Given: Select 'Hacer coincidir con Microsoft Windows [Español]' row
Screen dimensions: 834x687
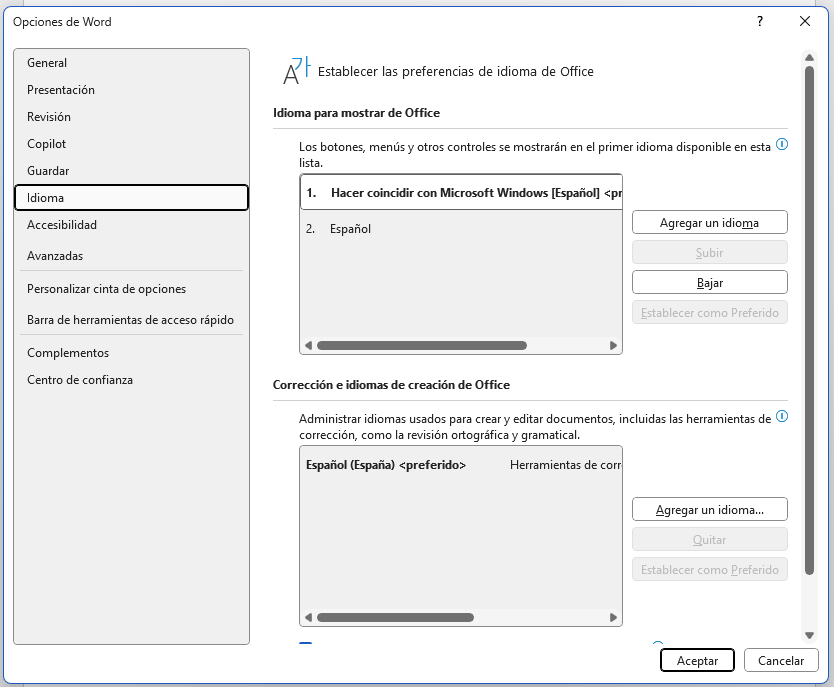Looking at the screenshot, I should [461, 192].
